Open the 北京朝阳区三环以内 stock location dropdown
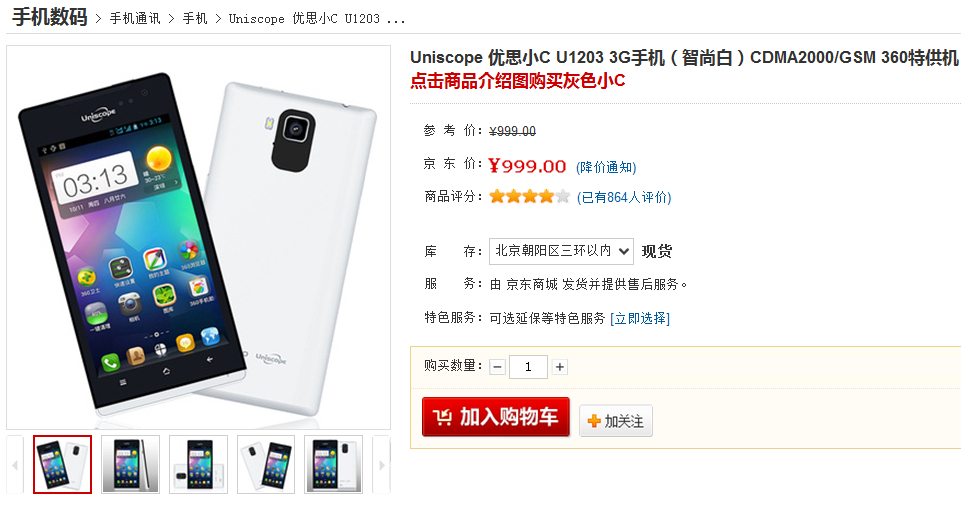Viewport: 961px width, 509px height. (561, 251)
